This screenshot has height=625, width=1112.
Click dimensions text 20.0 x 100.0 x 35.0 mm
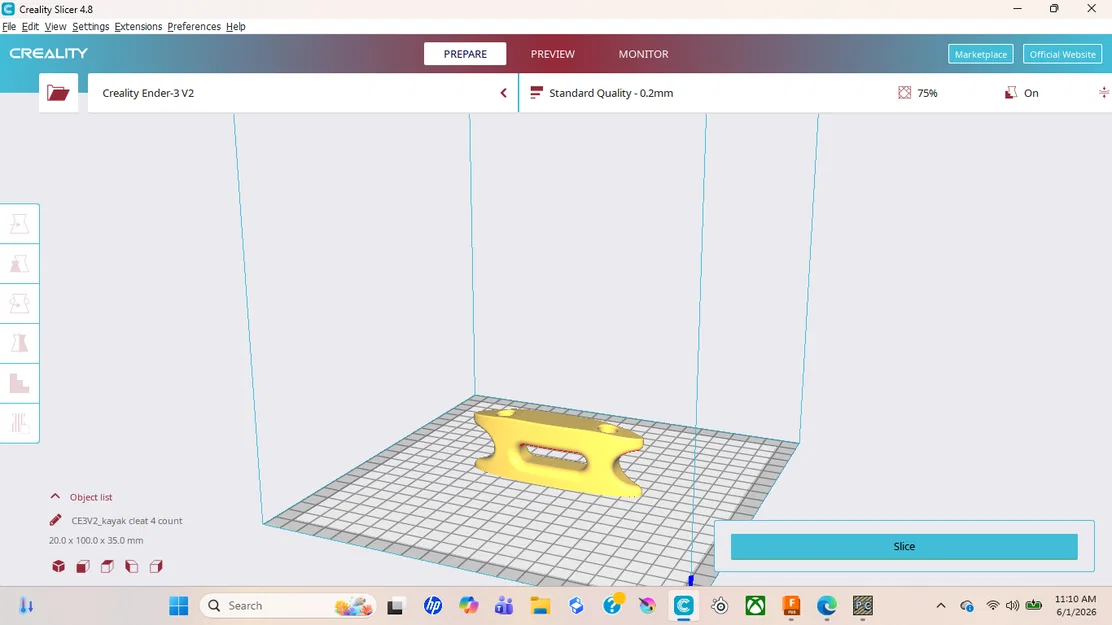(x=96, y=541)
